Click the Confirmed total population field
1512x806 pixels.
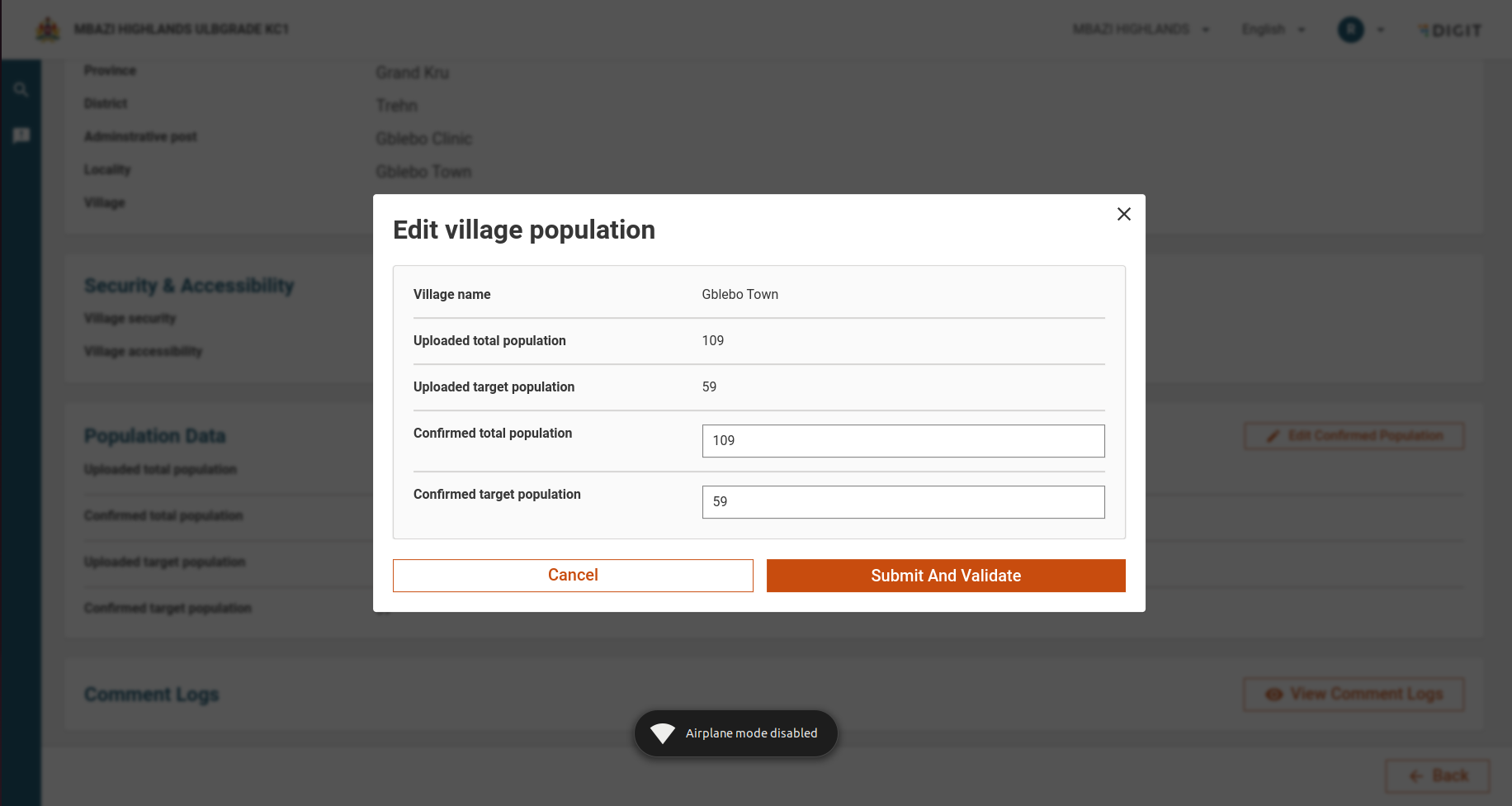tap(903, 441)
